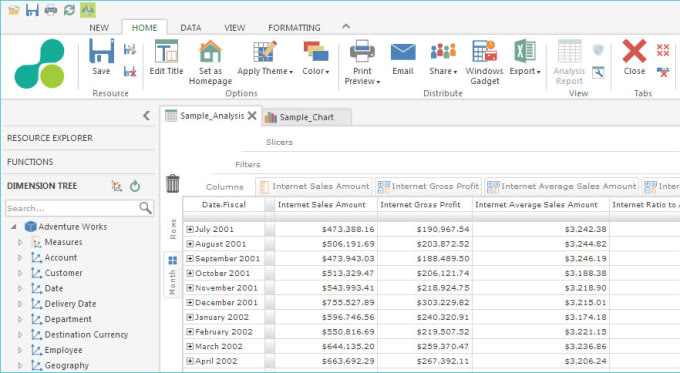Switch to the HOME ribbon tab
The width and height of the screenshot is (680, 373).
[x=144, y=28]
